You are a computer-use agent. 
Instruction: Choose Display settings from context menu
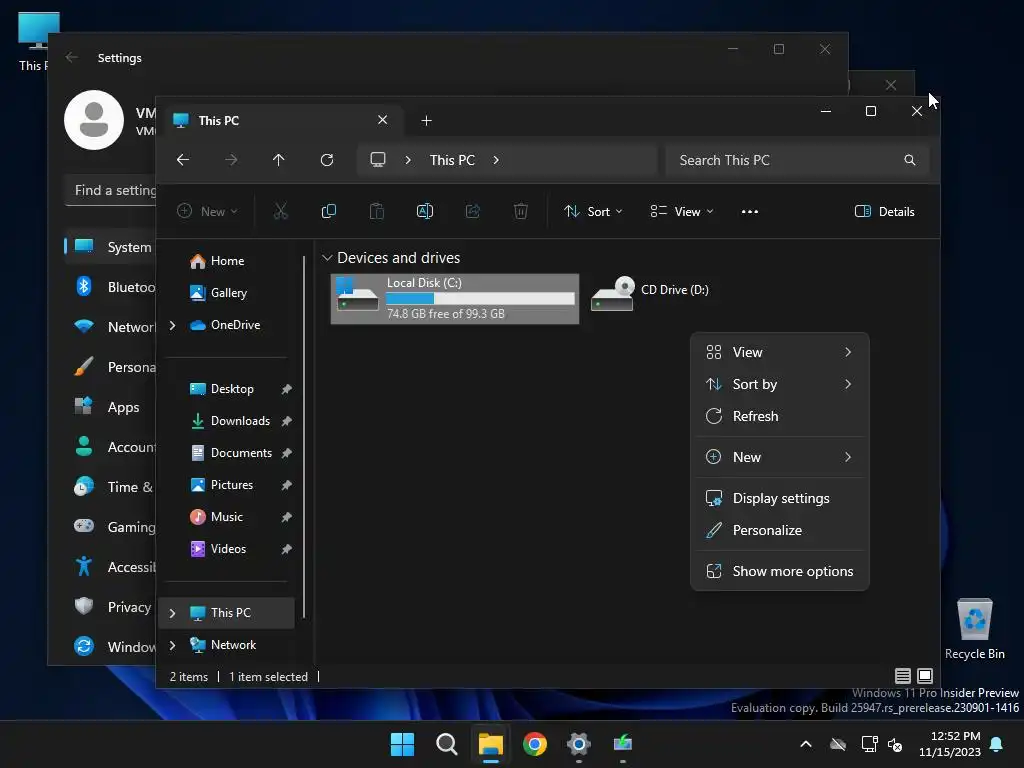pyautogui.click(x=780, y=498)
